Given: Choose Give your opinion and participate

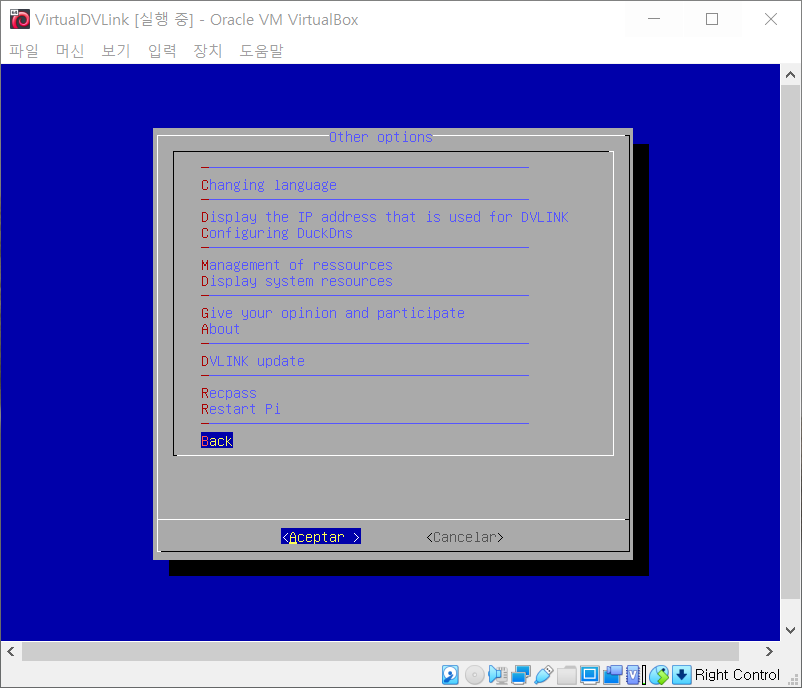Looking at the screenshot, I should point(333,313).
